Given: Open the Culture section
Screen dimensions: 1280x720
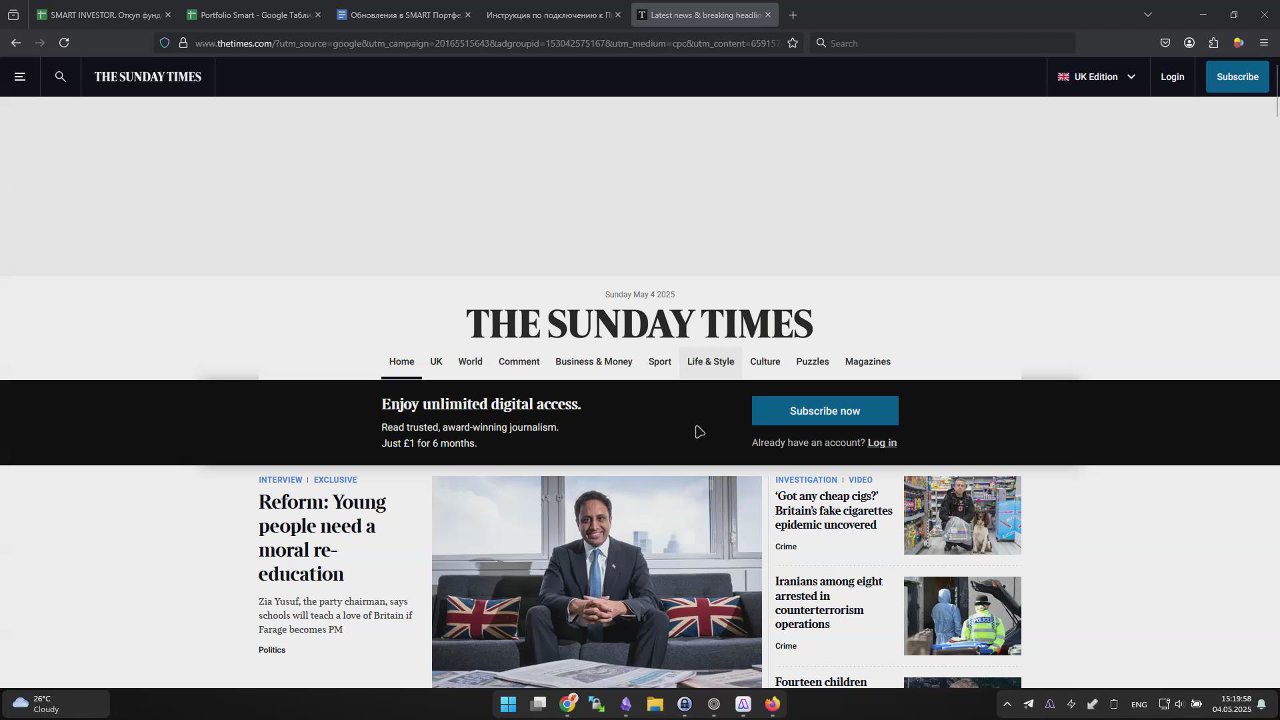Looking at the screenshot, I should (x=765, y=362).
